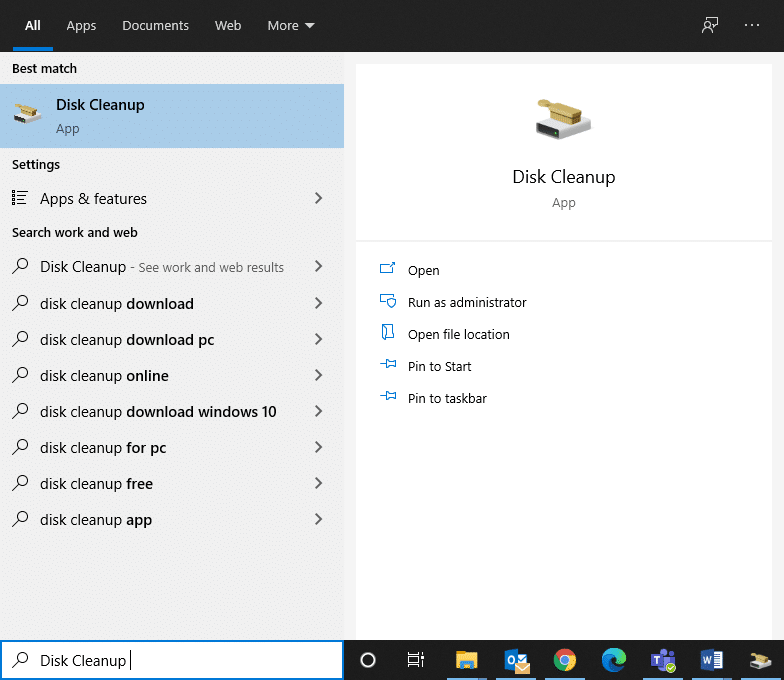This screenshot has height=680, width=784.
Task: Switch to the Apps search tab
Action: pyautogui.click(x=81, y=25)
